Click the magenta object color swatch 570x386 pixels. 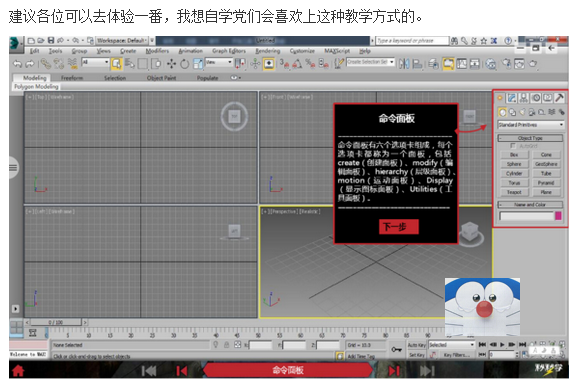pos(558,216)
